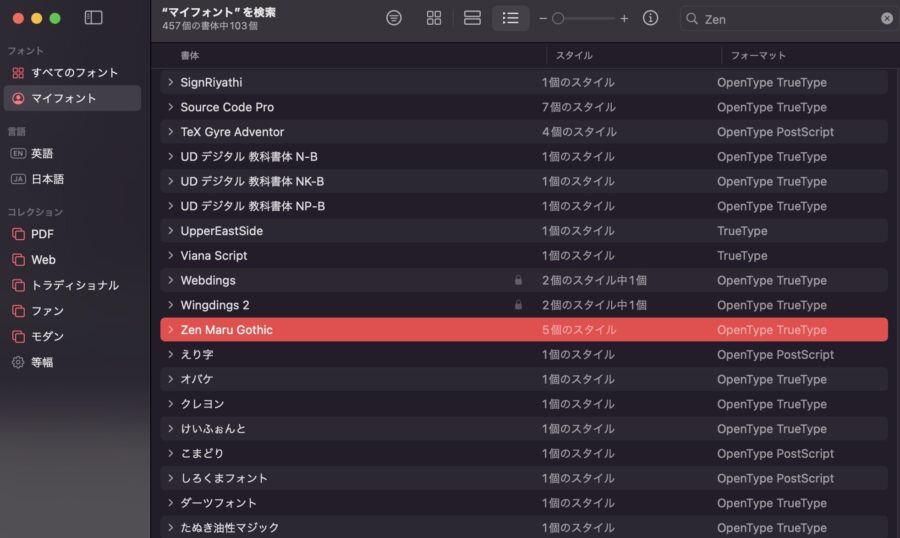
Task: Click OpenType PostScript on TeX Gyre Adventor
Action: 775,131
